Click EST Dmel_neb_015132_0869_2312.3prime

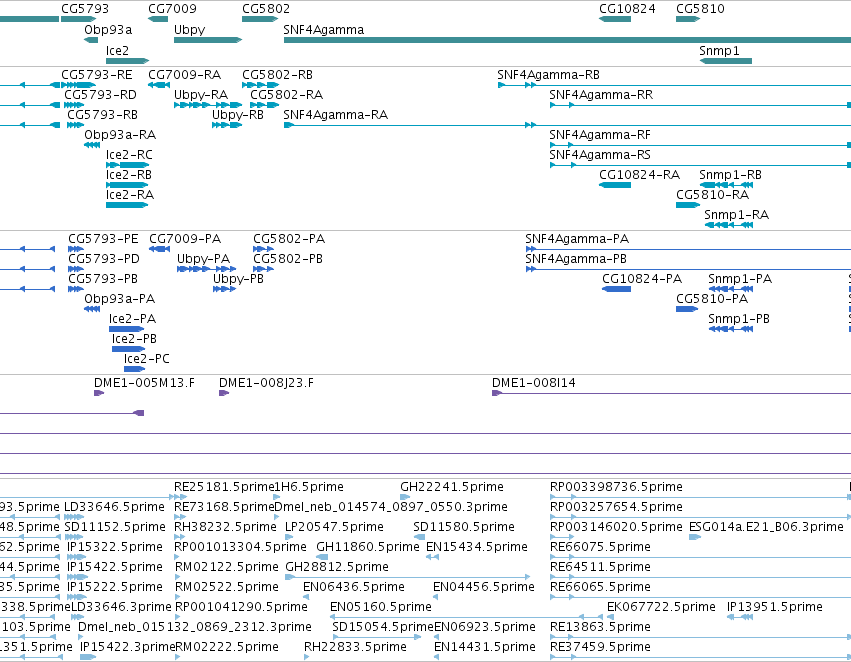195,627
